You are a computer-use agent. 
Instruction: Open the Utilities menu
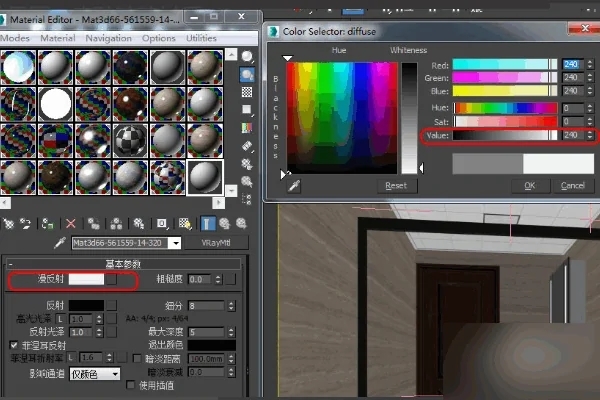[201, 38]
